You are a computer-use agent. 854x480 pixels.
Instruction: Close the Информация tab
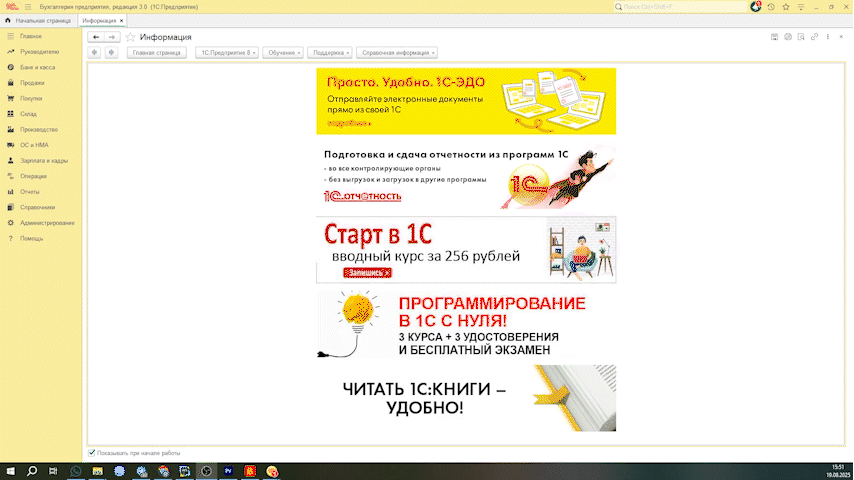[x=121, y=21]
